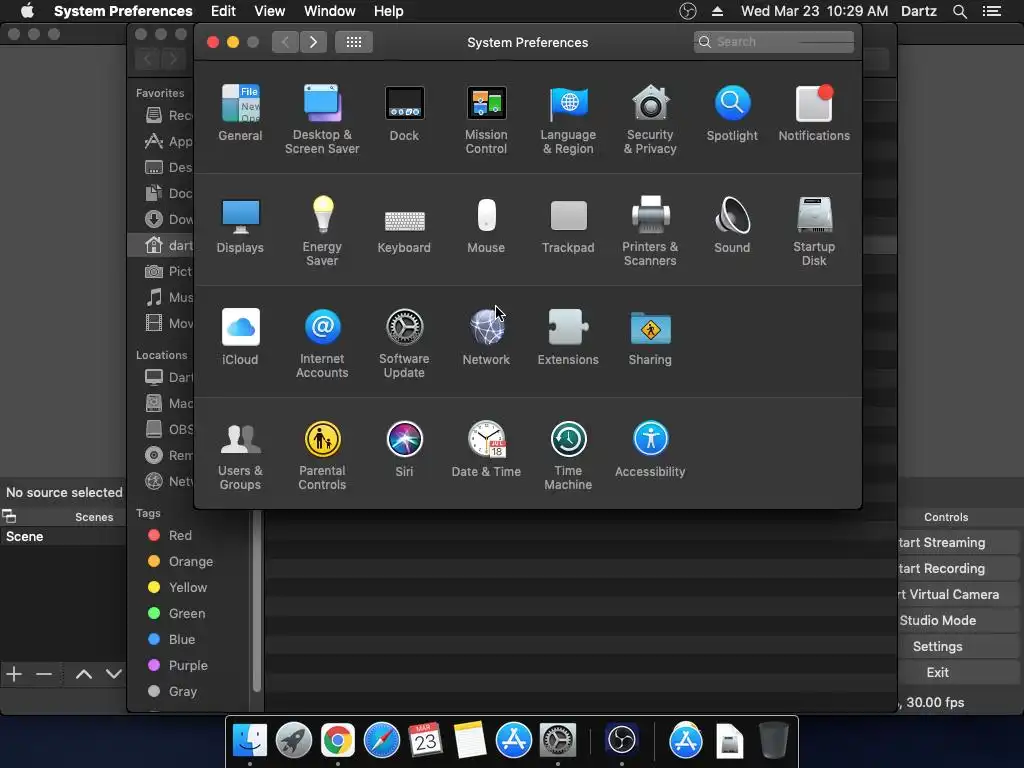
Task: Go forward in System Preferences
Action: [313, 42]
